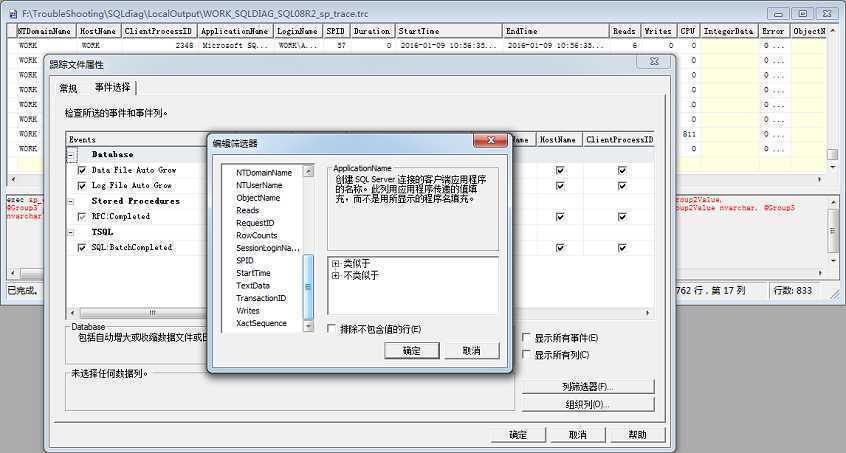Collapse the Database event category
Image resolution: width=846 pixels, height=453 pixels.
point(71,155)
